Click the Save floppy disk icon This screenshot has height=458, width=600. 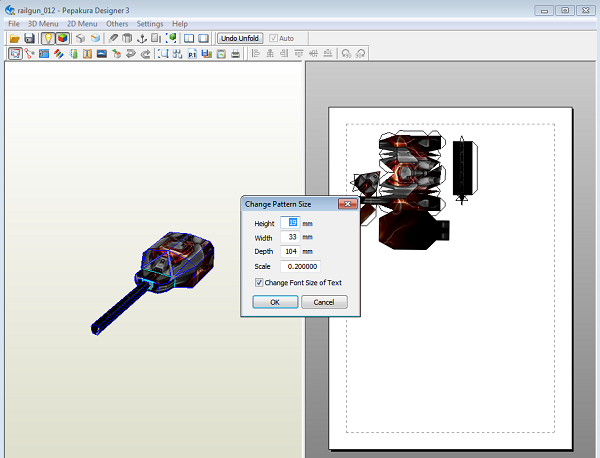pos(30,38)
